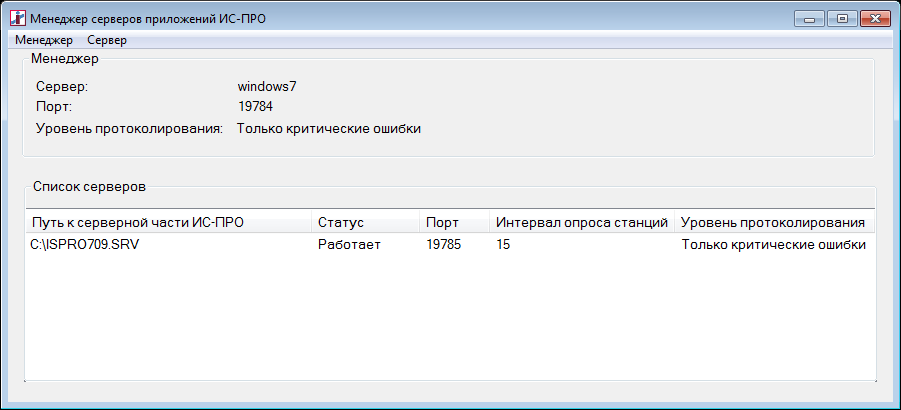Click Интервал опроса станций column header
This screenshot has height=410, width=901.
pos(582,222)
